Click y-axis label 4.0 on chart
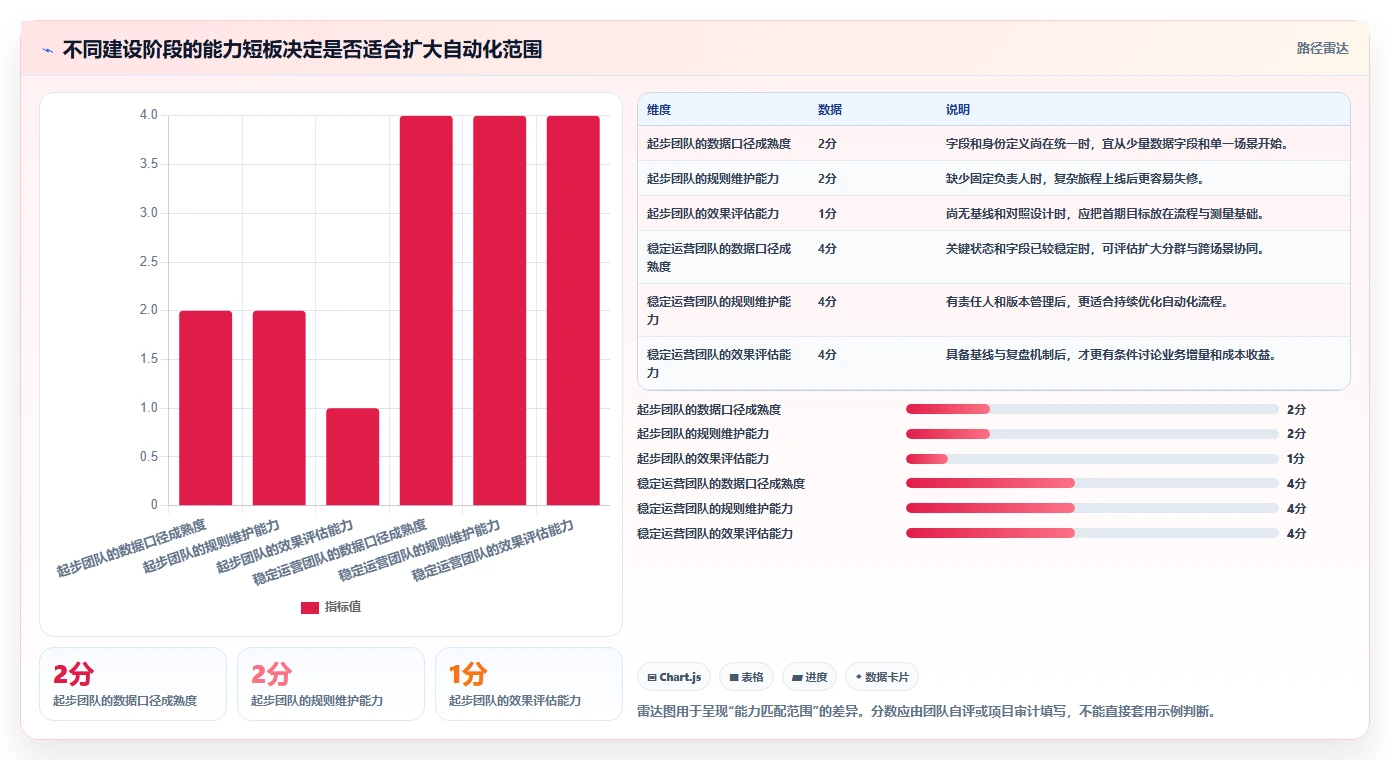The height and width of the screenshot is (760, 1390). point(148,115)
